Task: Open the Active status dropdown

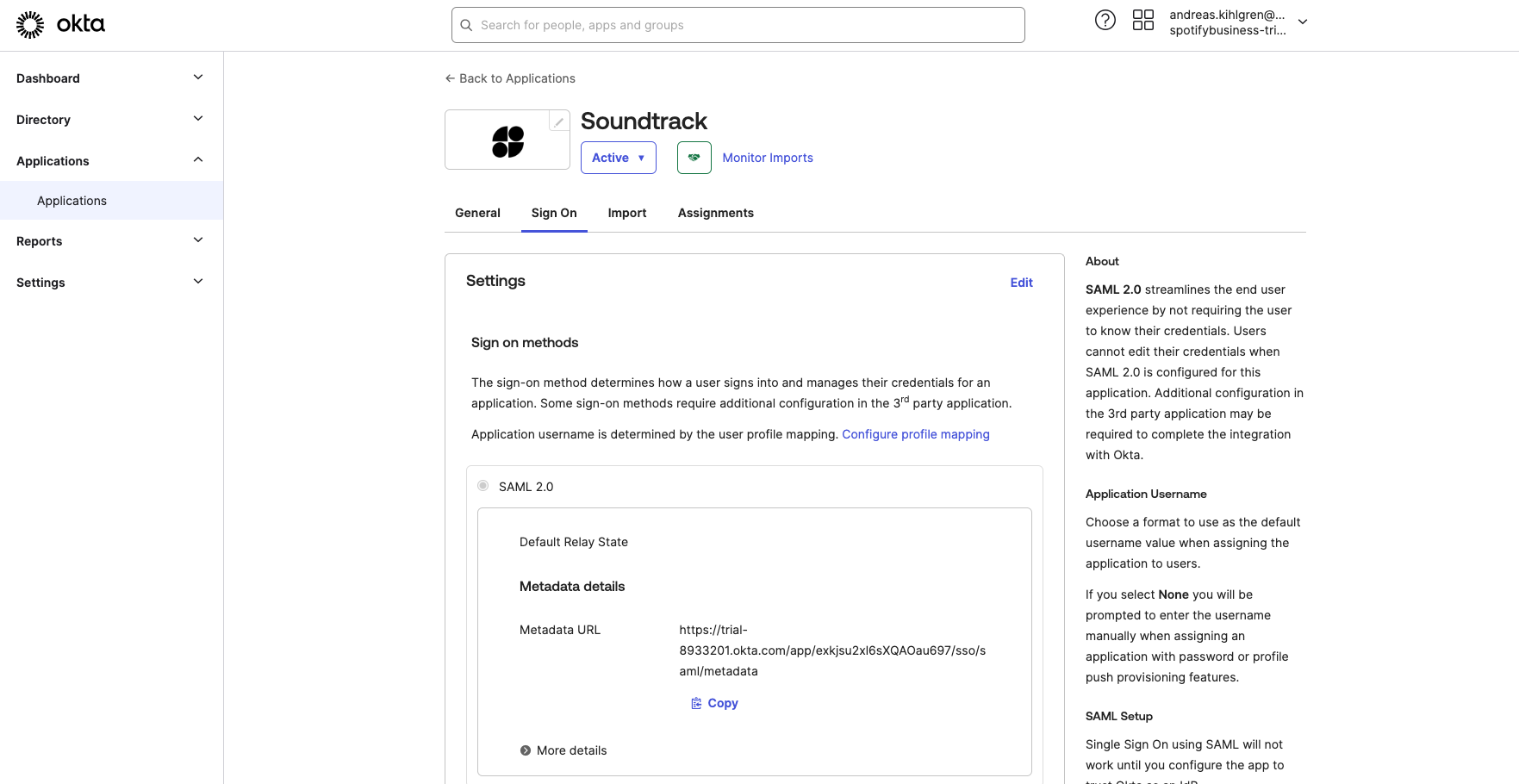Action: click(619, 158)
